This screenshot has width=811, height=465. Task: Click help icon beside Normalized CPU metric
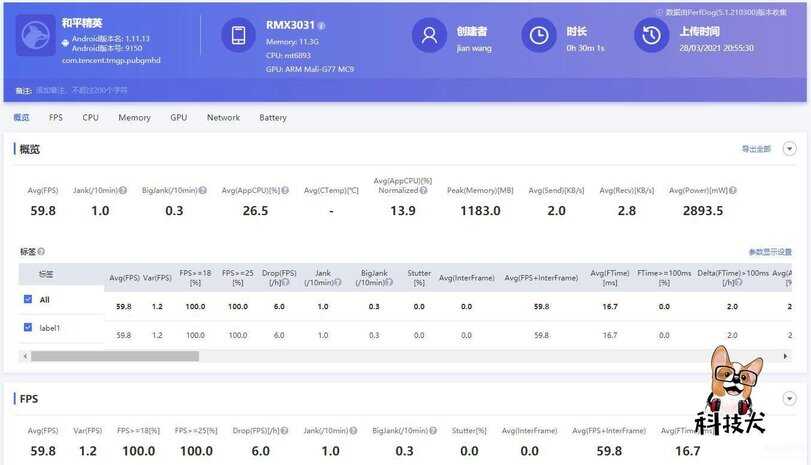[424, 190]
